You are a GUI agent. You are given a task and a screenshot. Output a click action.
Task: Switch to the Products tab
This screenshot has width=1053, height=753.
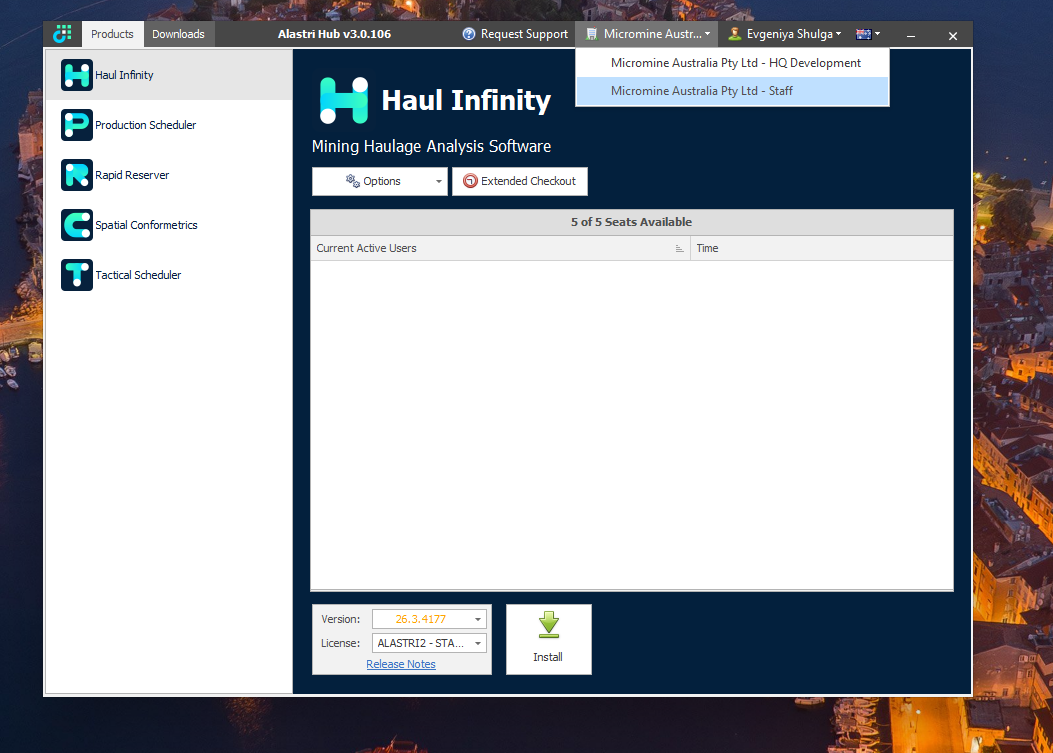(x=112, y=34)
